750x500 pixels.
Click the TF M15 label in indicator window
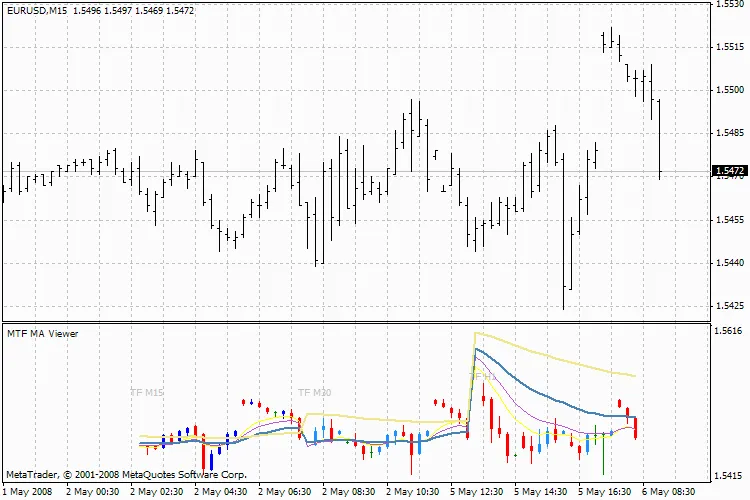pyautogui.click(x=148, y=393)
